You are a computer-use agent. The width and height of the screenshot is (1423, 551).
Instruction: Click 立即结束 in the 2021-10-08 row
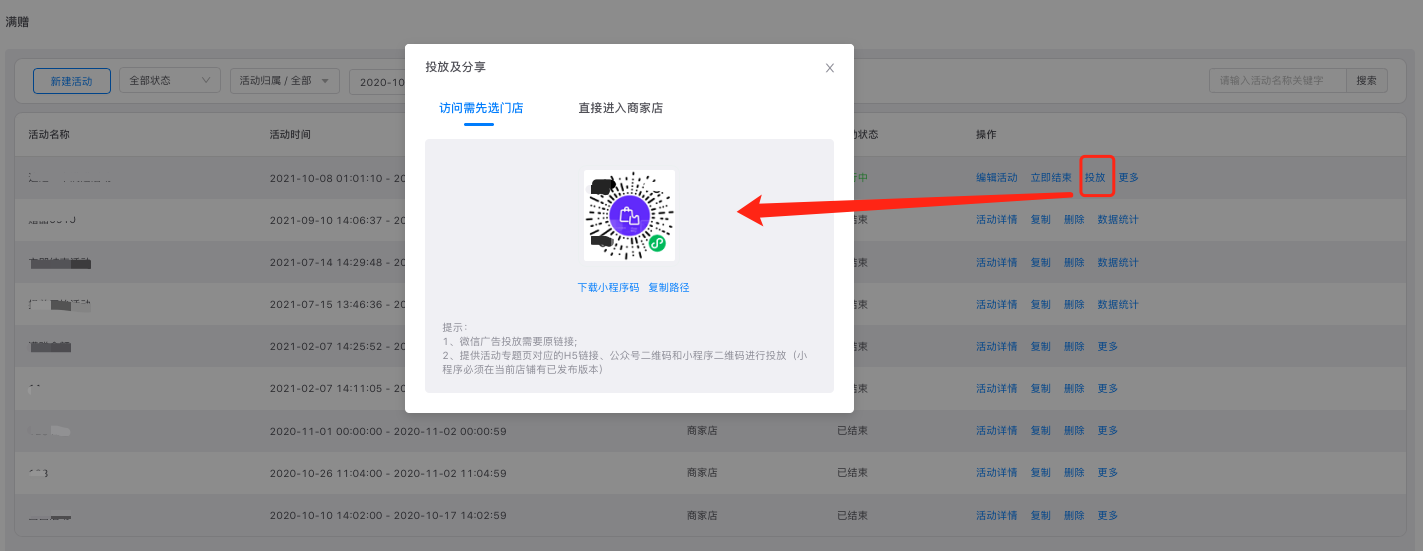[1051, 178]
